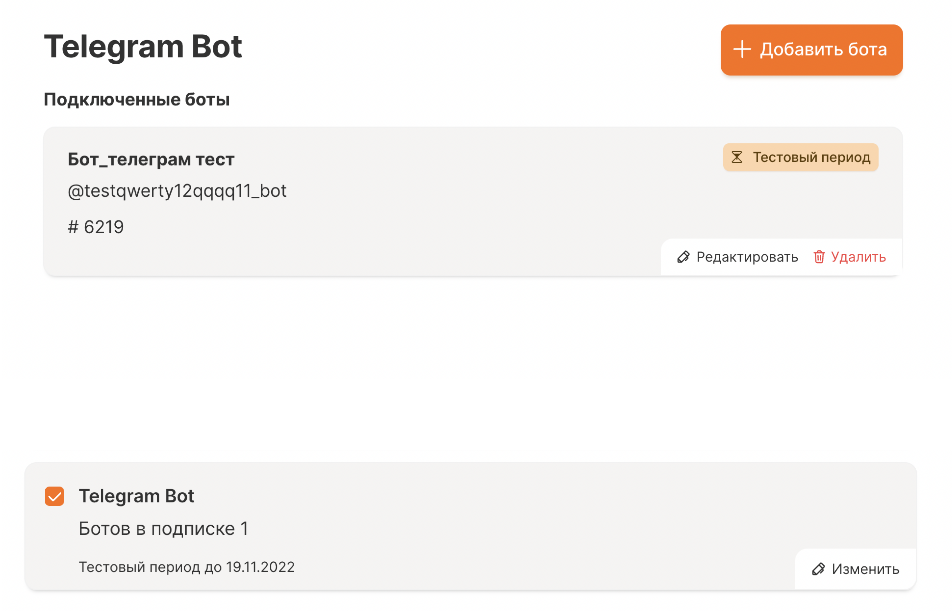952x611 pixels.
Task: Click the bot ID # 6219
Action: click(x=96, y=227)
